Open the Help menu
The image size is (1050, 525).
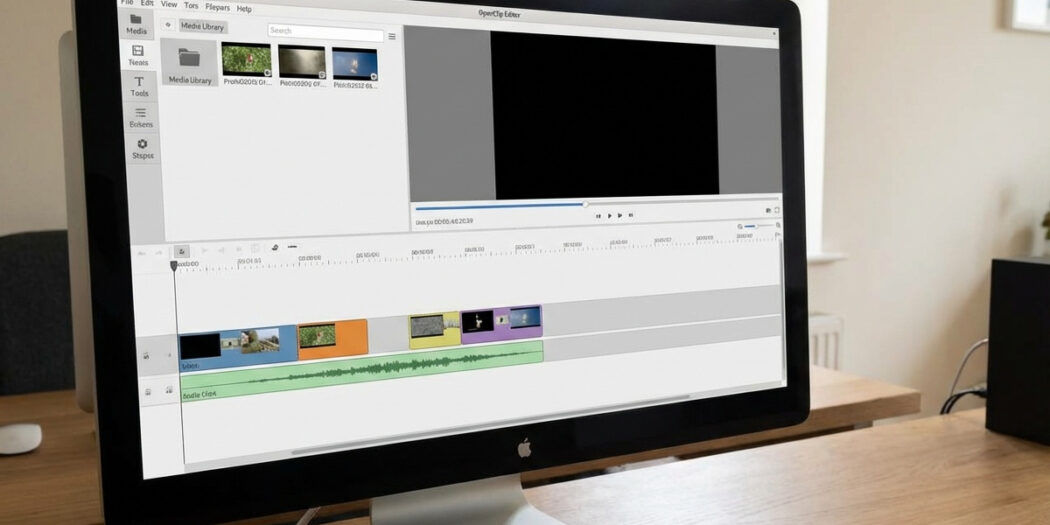(244, 8)
